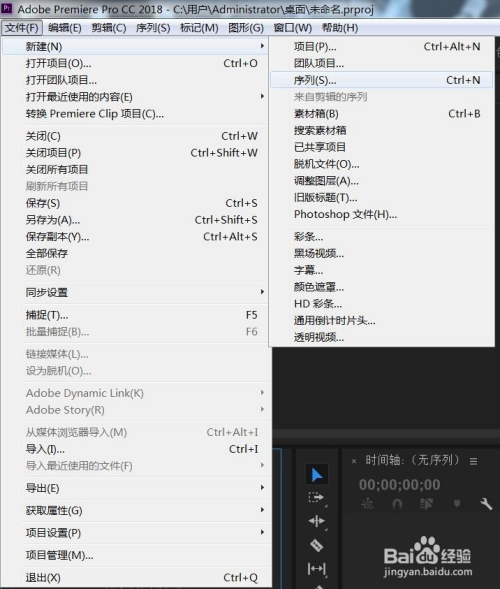Image resolution: width=500 pixels, height=589 pixels.
Task: Select 打开团队项目... menu item
Action: (x=135, y=80)
